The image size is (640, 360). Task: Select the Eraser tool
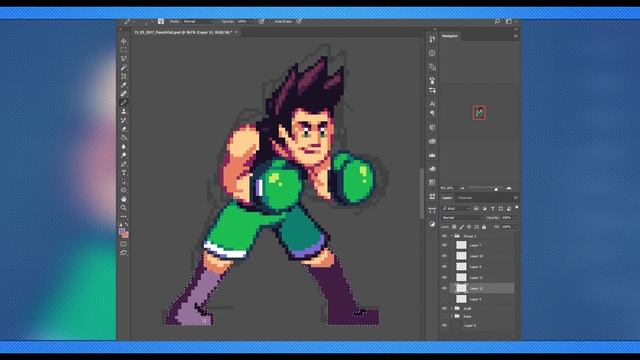(123, 129)
